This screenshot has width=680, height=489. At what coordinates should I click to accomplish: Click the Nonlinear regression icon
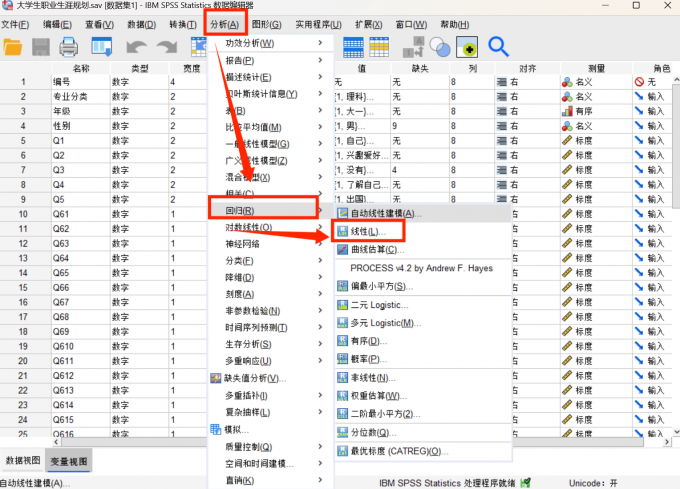[343, 378]
